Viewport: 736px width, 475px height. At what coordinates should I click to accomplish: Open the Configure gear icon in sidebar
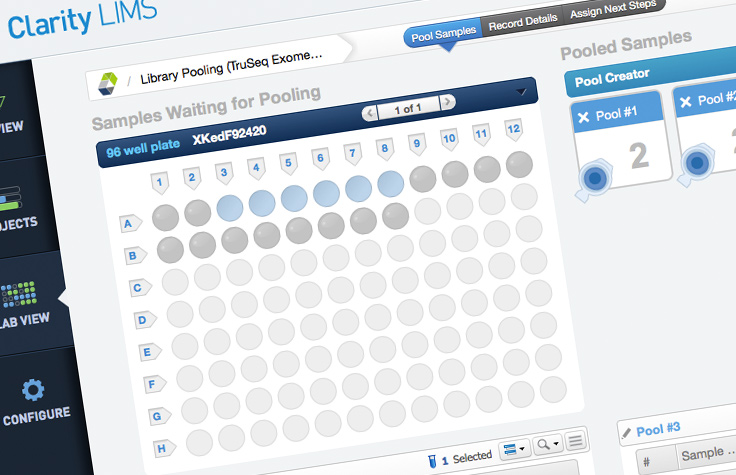point(32,391)
